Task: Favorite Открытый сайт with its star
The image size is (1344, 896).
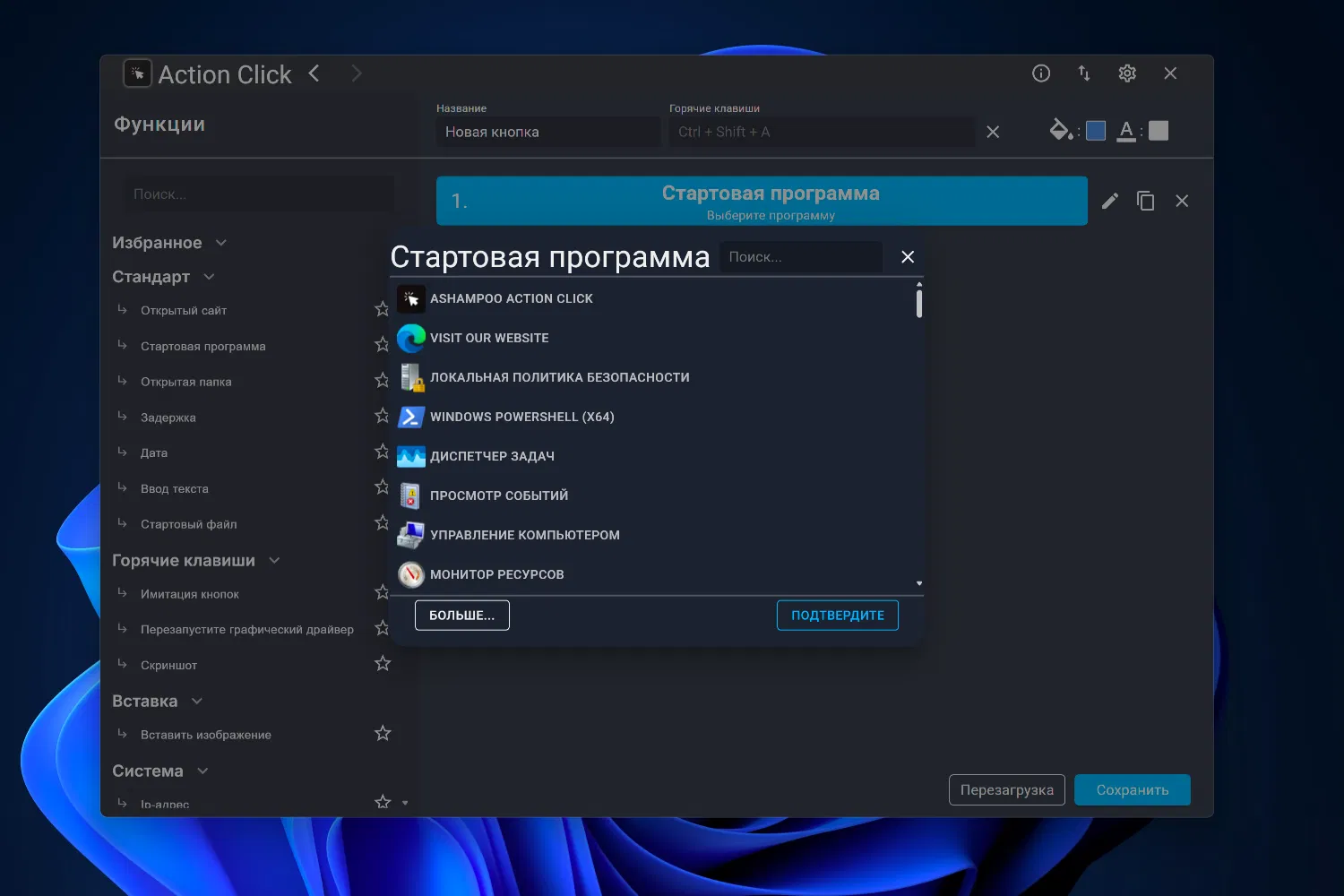Action: tap(383, 309)
